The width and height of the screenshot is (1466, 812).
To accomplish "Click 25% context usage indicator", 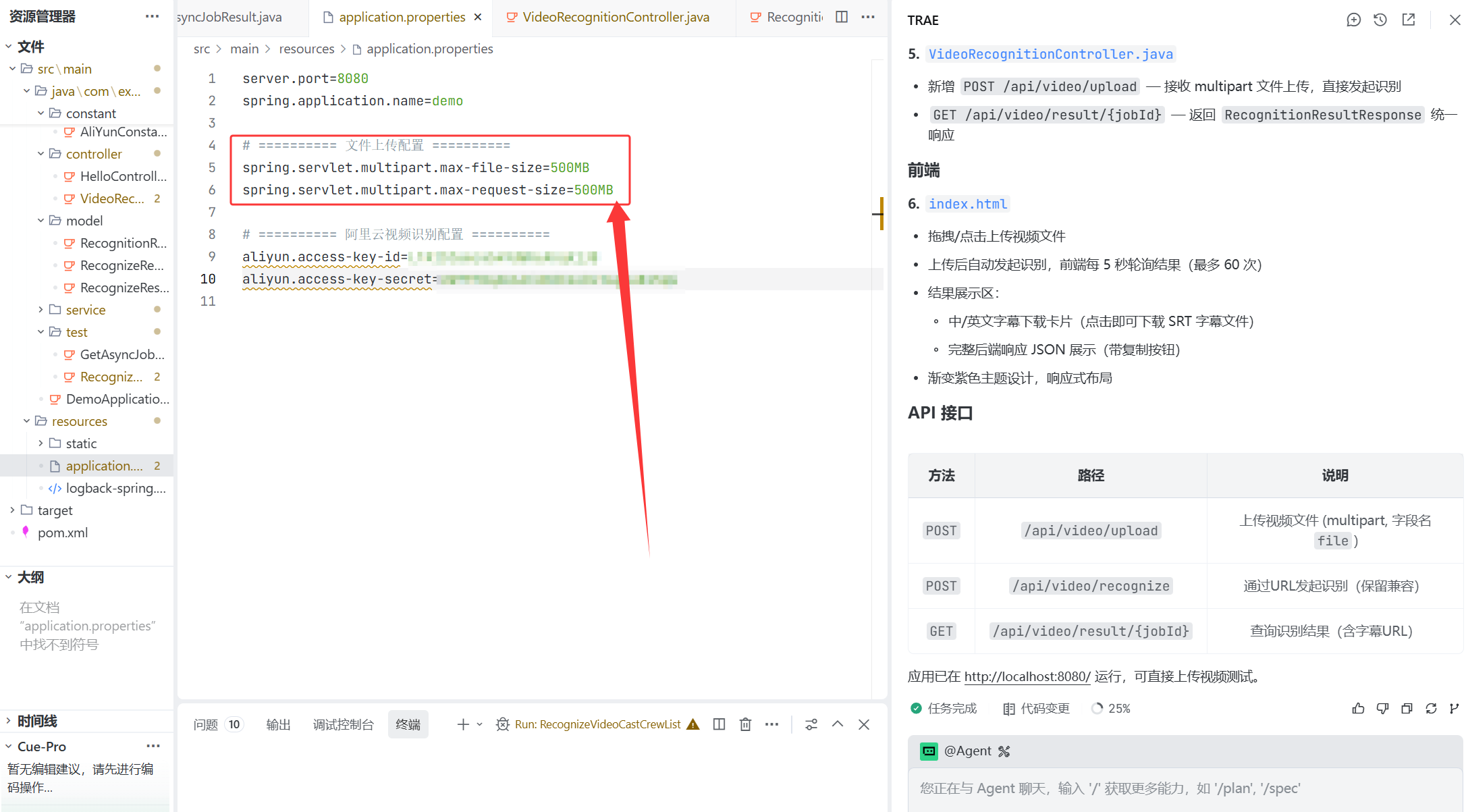I will pos(1111,708).
